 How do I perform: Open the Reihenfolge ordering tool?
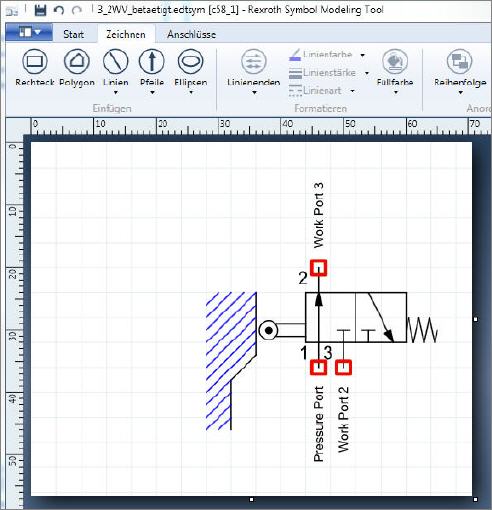tap(460, 71)
